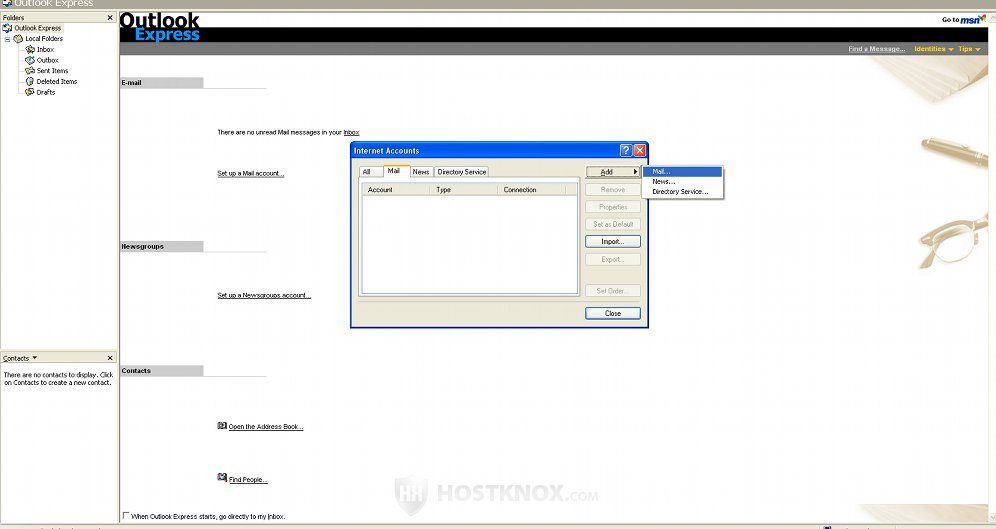
Task: Open the Tips dropdown
Action: 969,49
